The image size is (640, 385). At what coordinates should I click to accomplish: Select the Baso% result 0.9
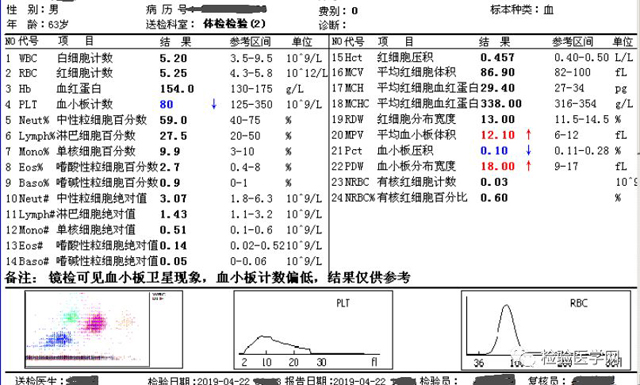(x=170, y=183)
